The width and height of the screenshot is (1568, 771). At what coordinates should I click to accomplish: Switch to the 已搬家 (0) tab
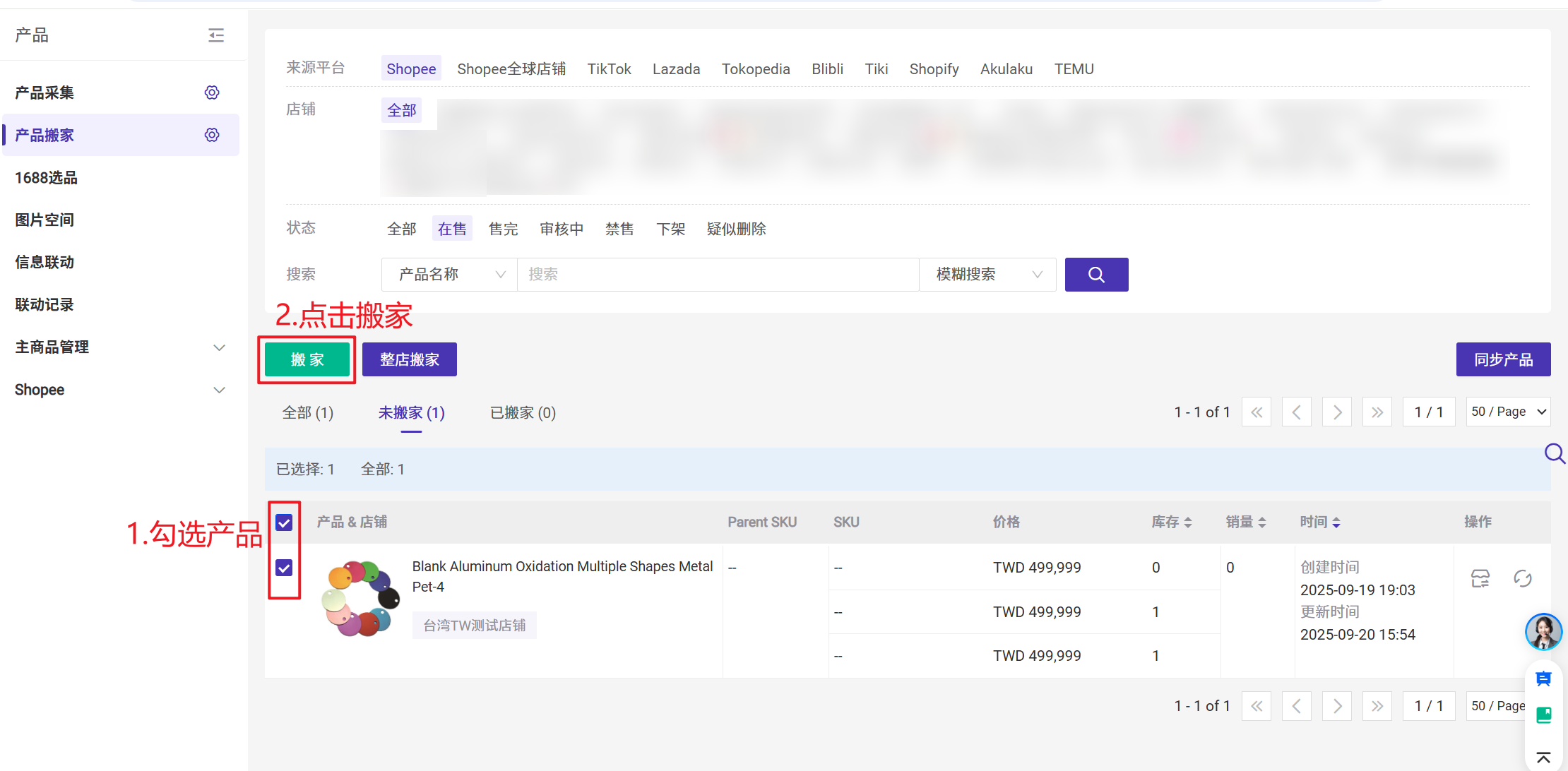click(523, 413)
